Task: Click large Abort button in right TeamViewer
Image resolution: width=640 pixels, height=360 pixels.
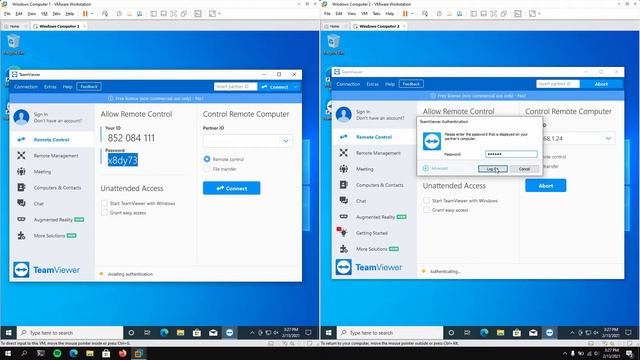Action: pos(545,186)
